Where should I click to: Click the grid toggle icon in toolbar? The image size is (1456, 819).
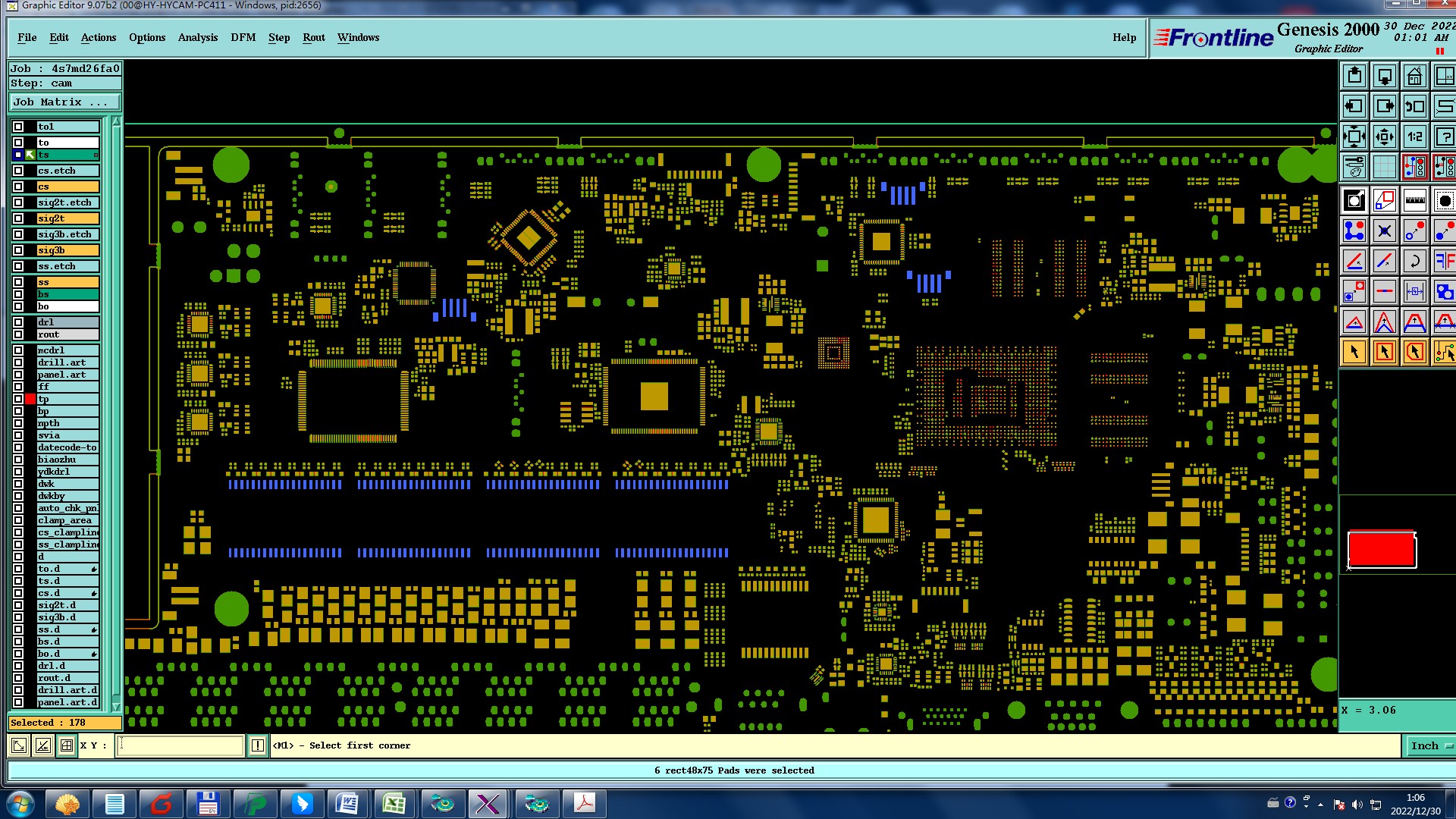[x=1384, y=167]
